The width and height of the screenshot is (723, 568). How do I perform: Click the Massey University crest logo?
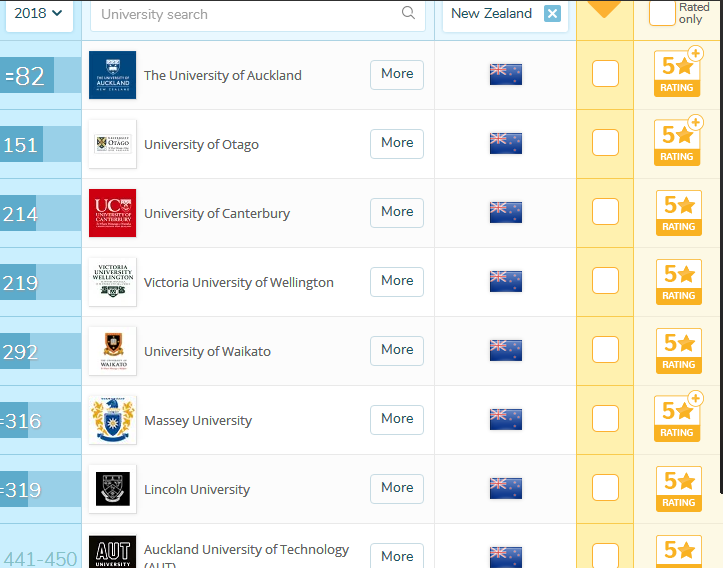coord(112,420)
